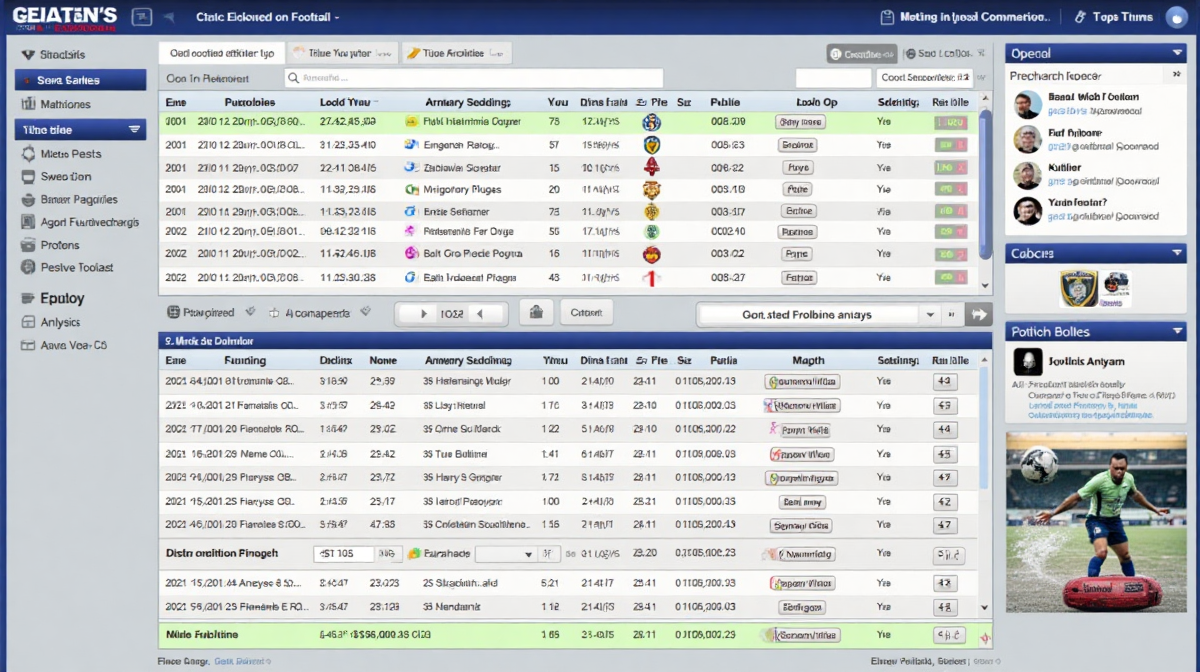Open the Gon.sted Frolbine anlays dropdown
Viewport: 1200px width, 672px height.
tap(931, 314)
